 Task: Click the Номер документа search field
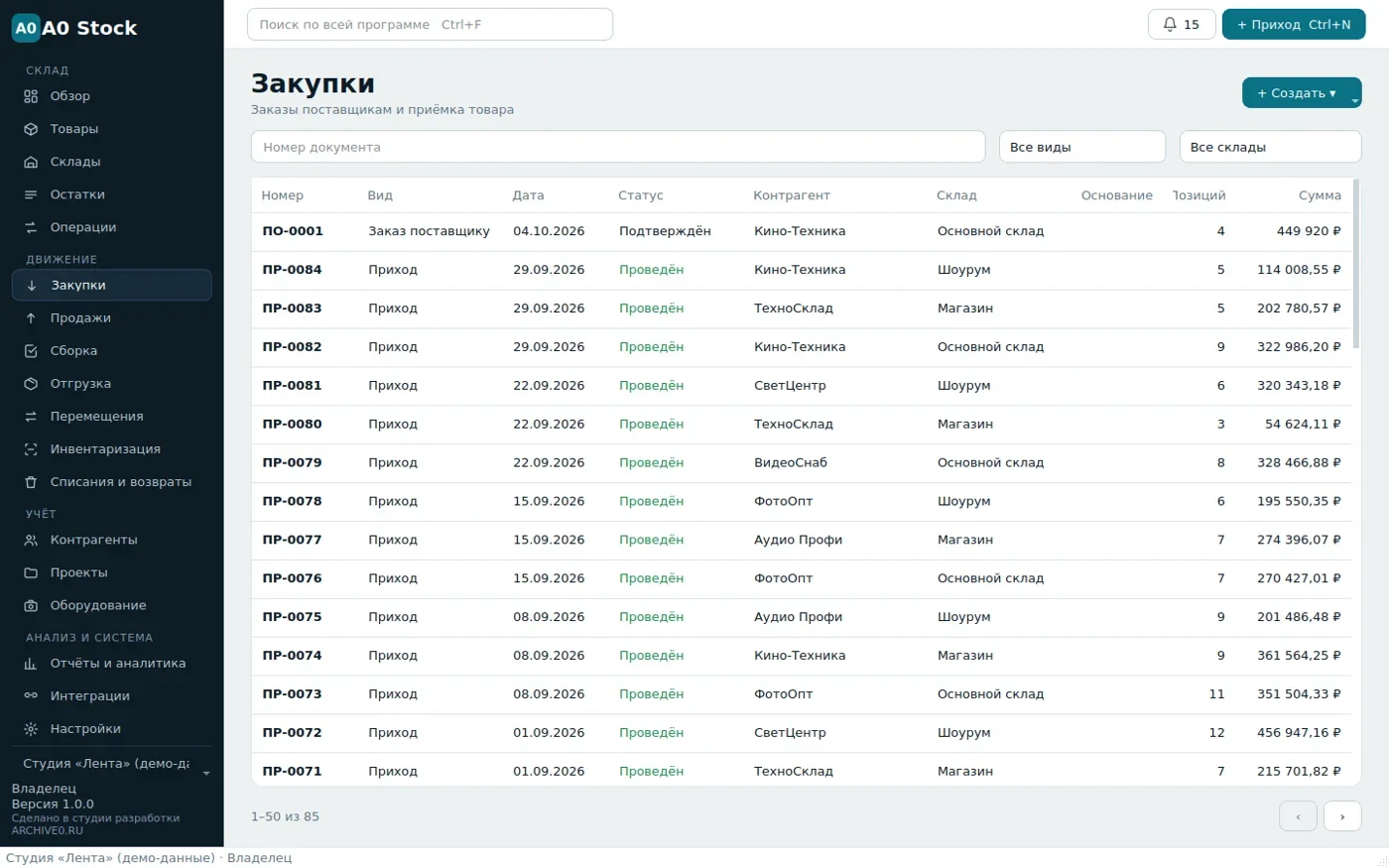click(618, 147)
